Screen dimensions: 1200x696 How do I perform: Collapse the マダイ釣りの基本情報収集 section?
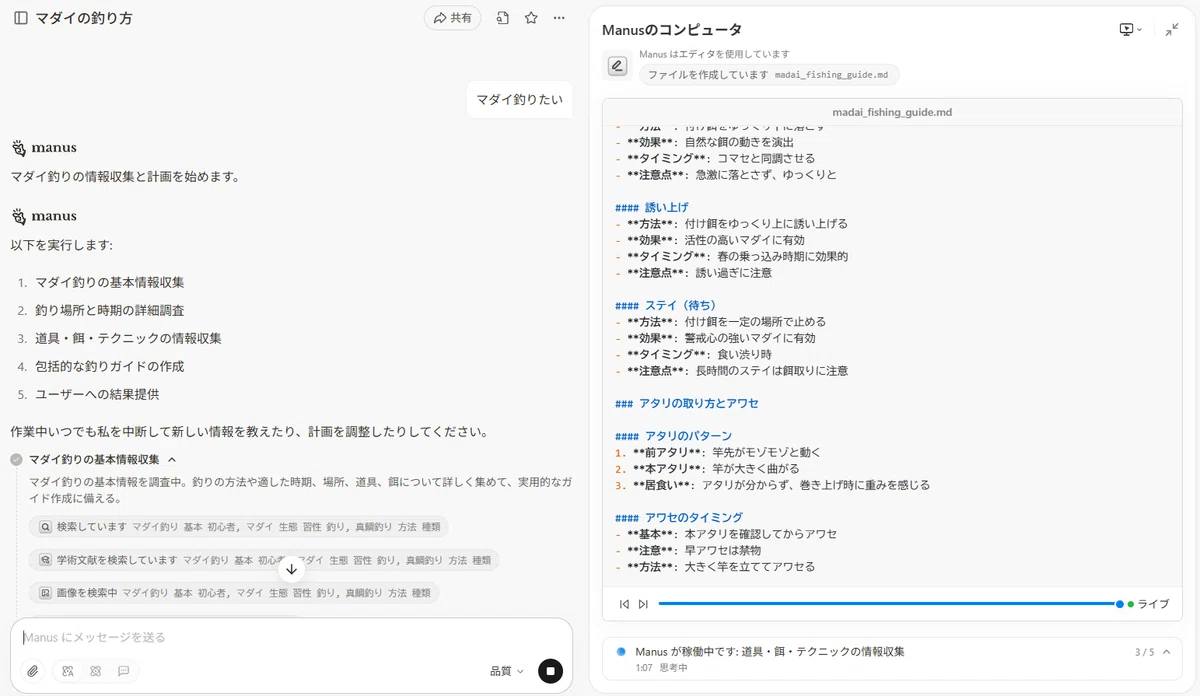click(172, 459)
